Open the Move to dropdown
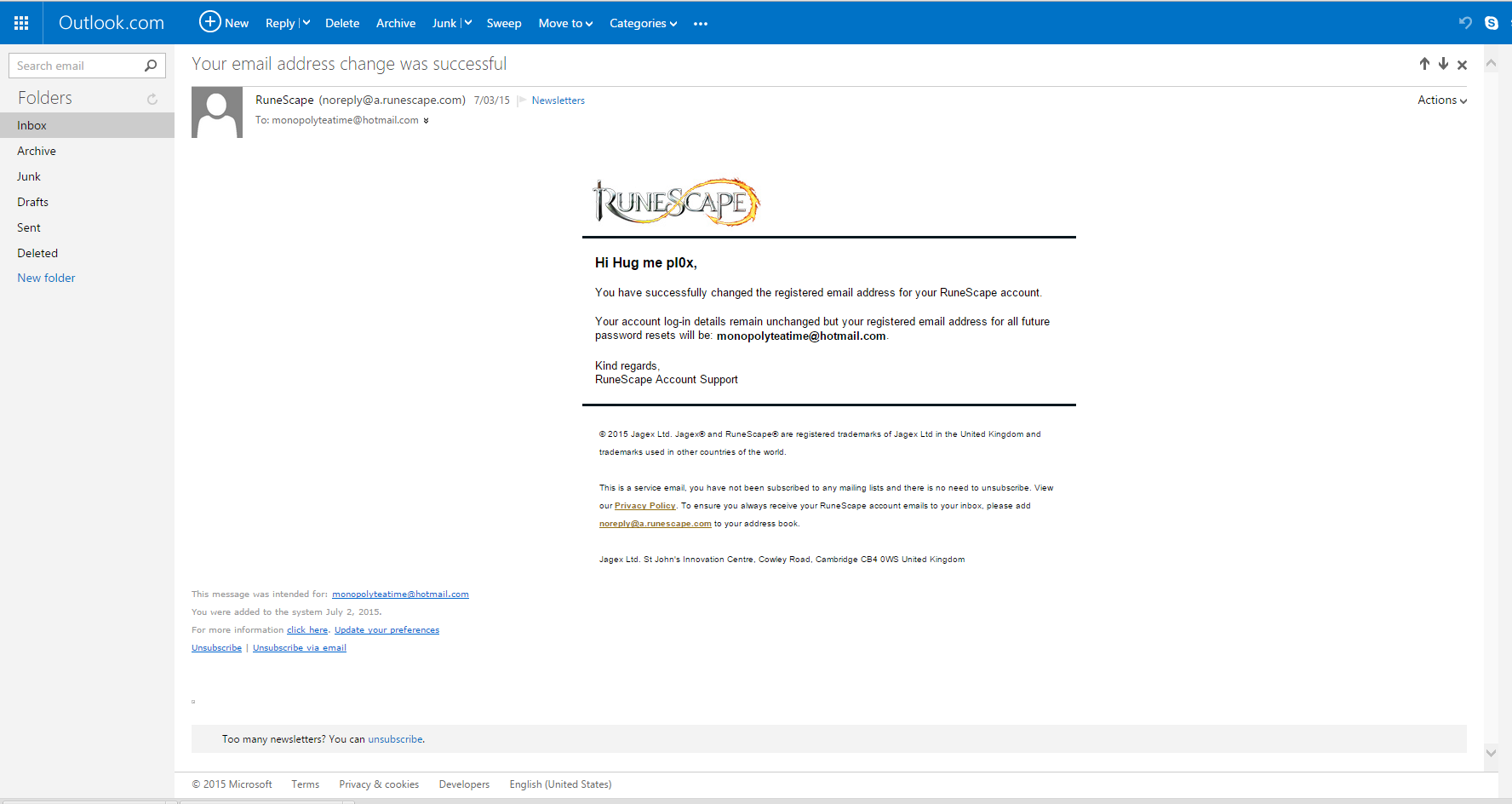 (x=565, y=23)
